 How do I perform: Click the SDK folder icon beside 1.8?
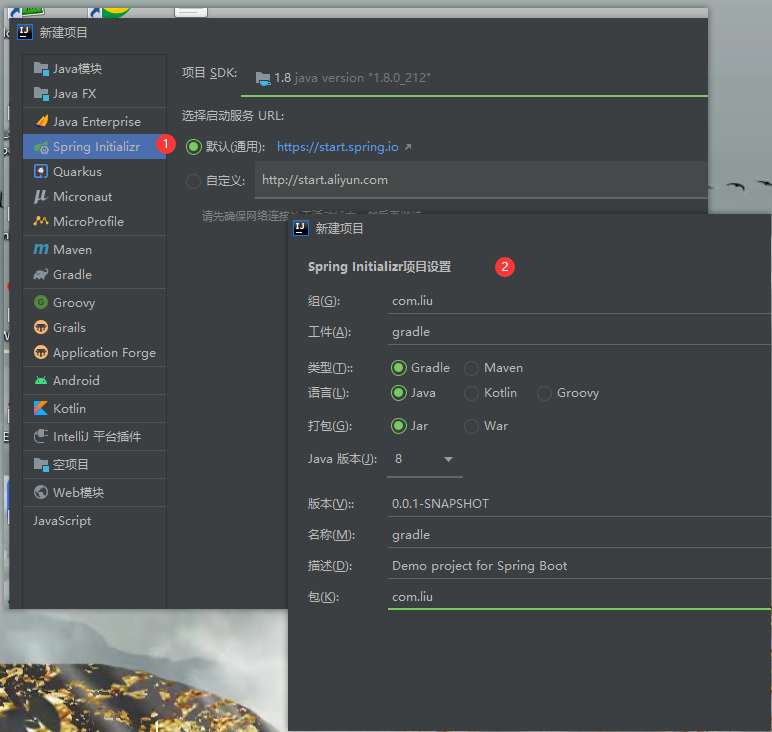263,78
